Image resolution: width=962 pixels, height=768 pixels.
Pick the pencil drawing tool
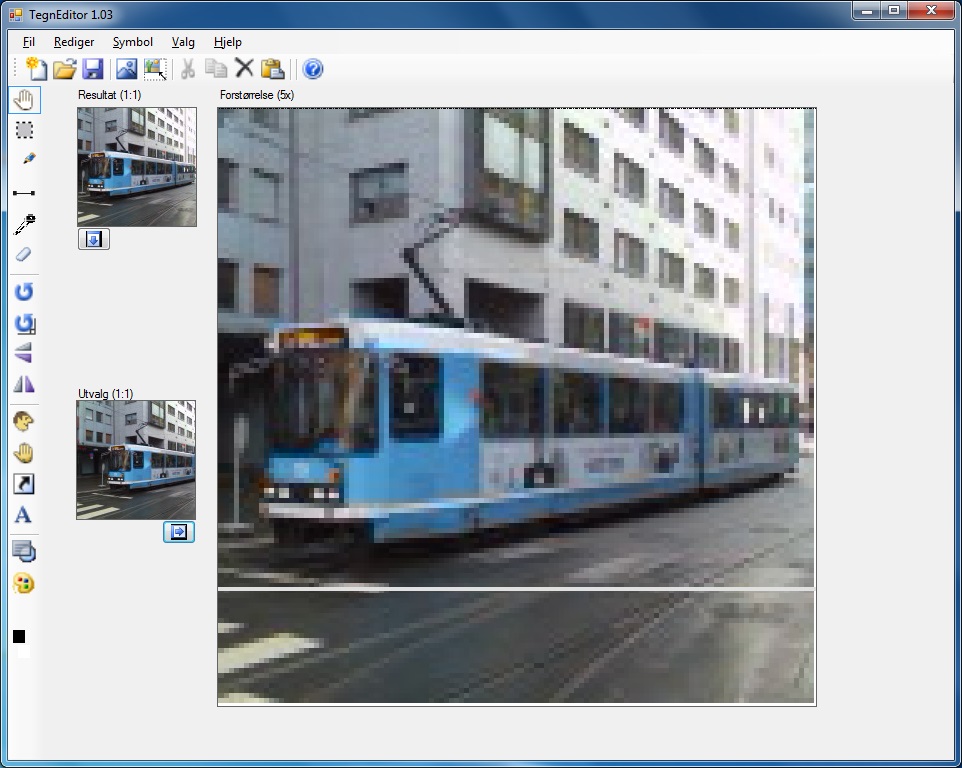(x=28, y=159)
